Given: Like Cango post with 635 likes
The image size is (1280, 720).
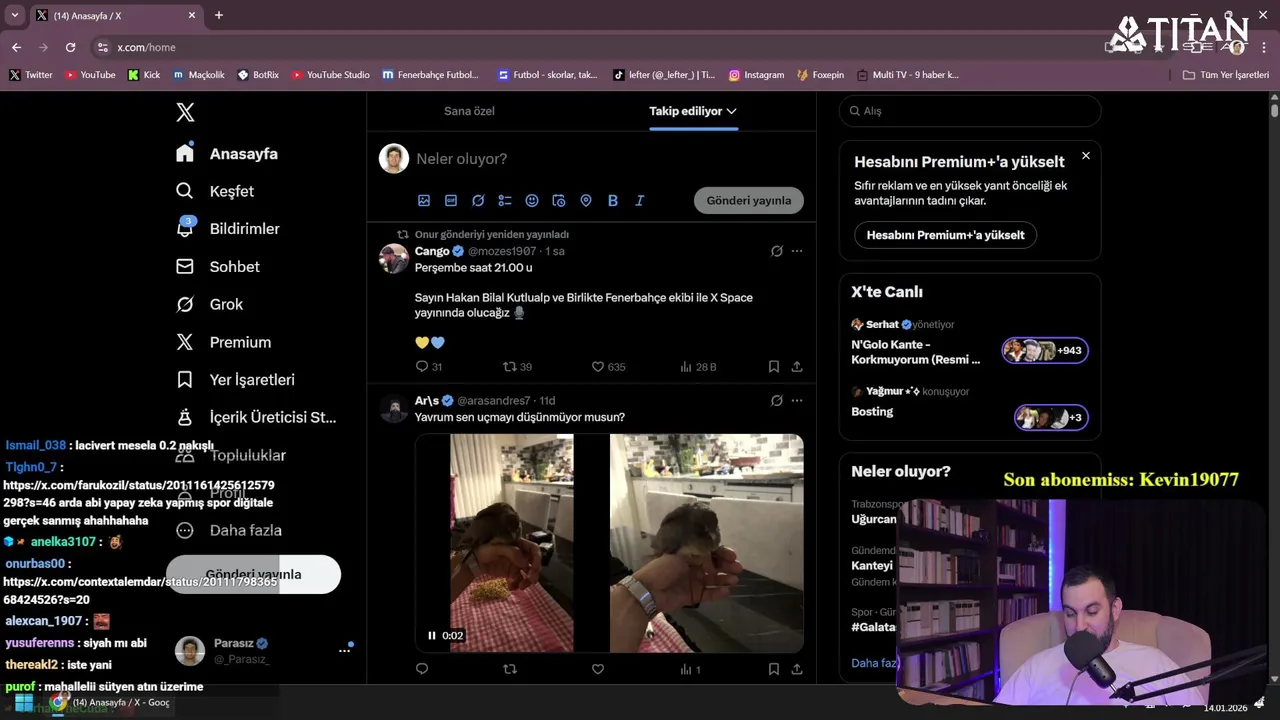Looking at the screenshot, I should [608, 367].
